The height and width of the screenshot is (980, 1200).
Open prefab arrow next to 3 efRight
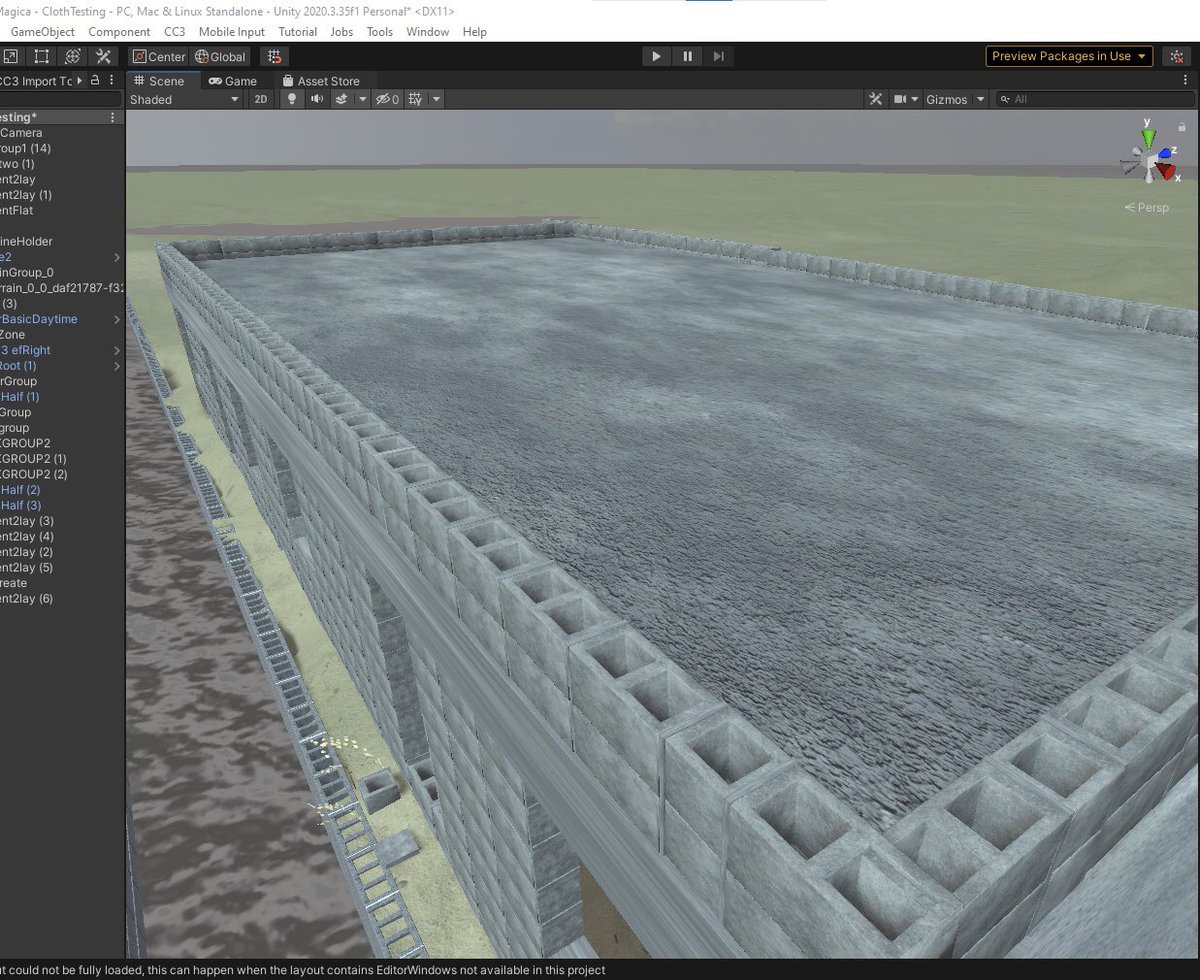coord(117,350)
